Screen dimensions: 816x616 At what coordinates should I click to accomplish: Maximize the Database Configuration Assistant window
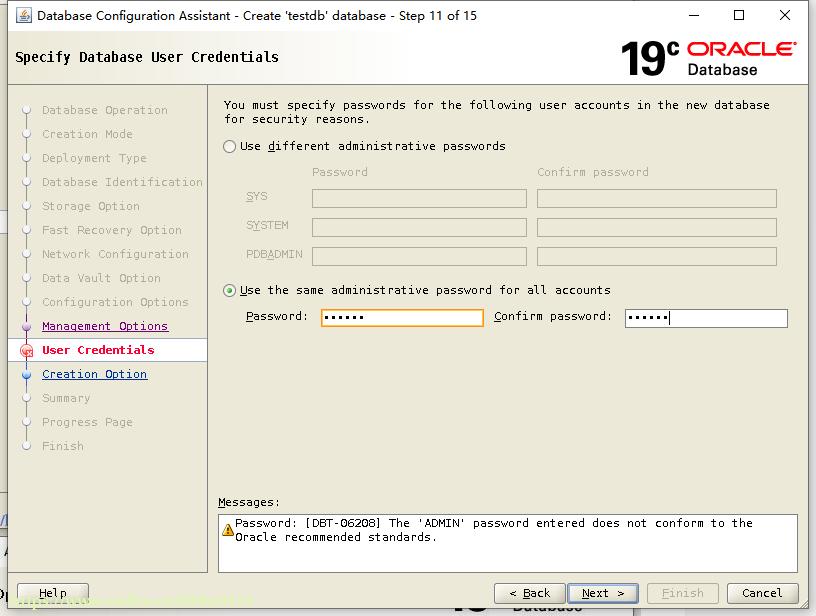coord(739,16)
